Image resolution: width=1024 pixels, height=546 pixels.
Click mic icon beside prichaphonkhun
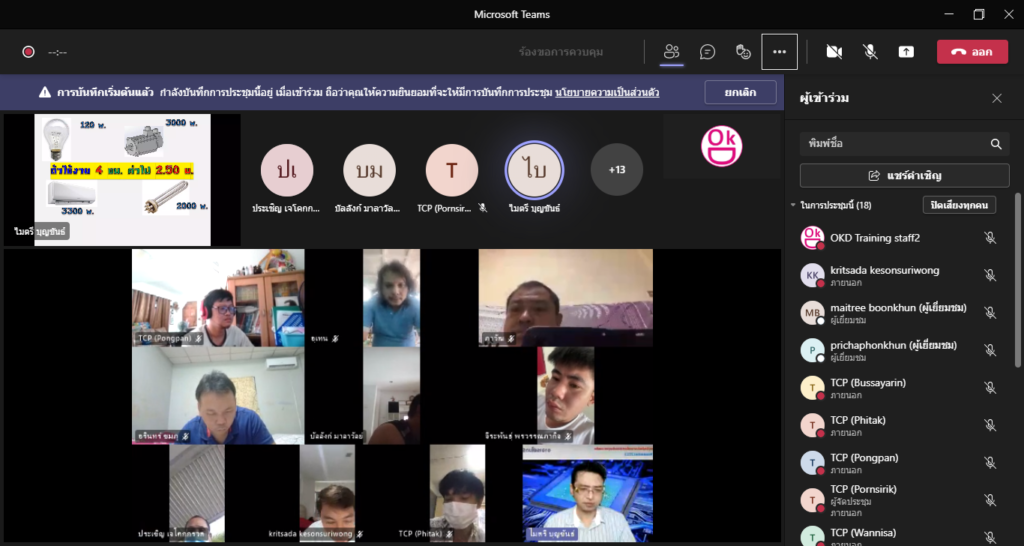tap(990, 350)
